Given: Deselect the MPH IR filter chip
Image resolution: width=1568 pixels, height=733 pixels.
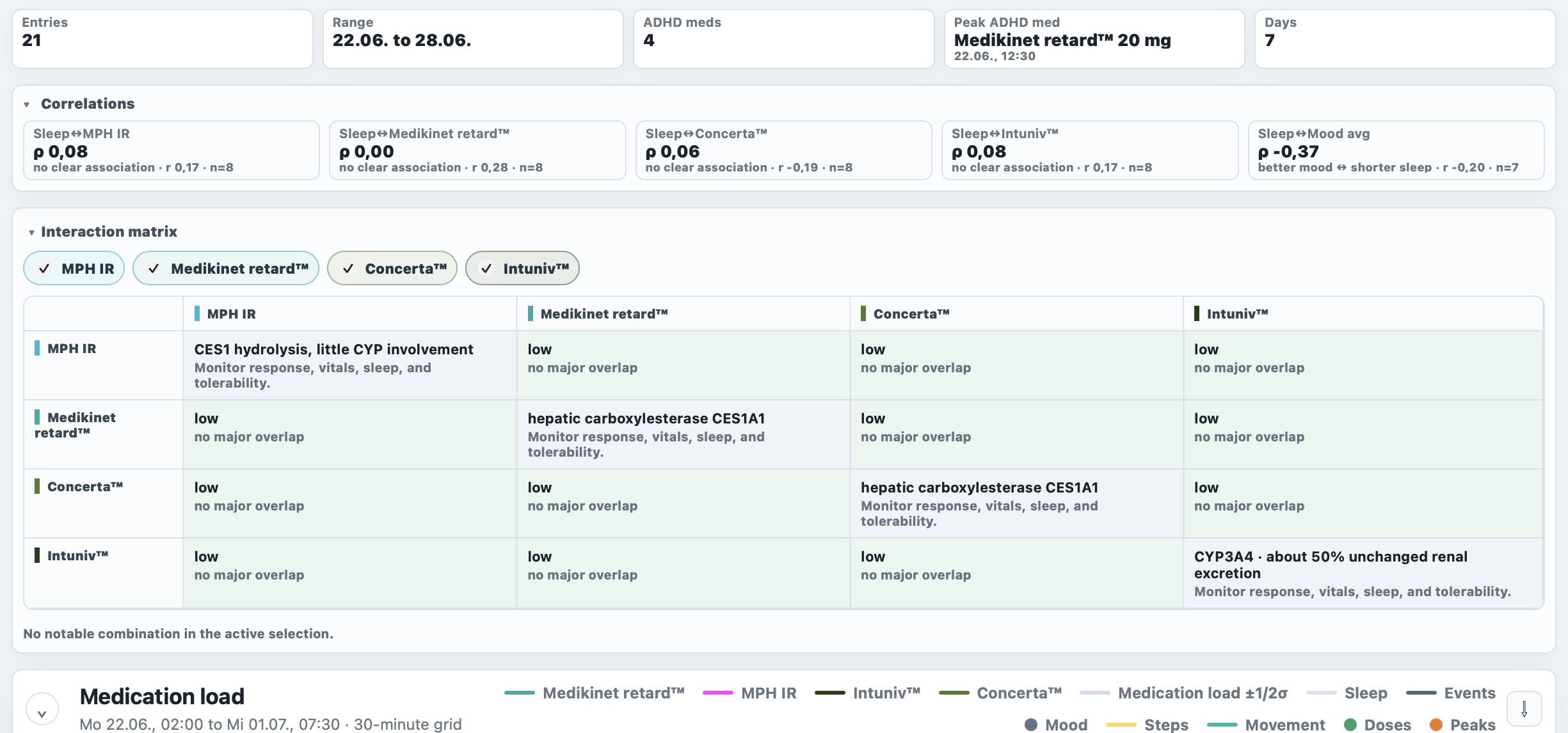Looking at the screenshot, I should coord(74,268).
